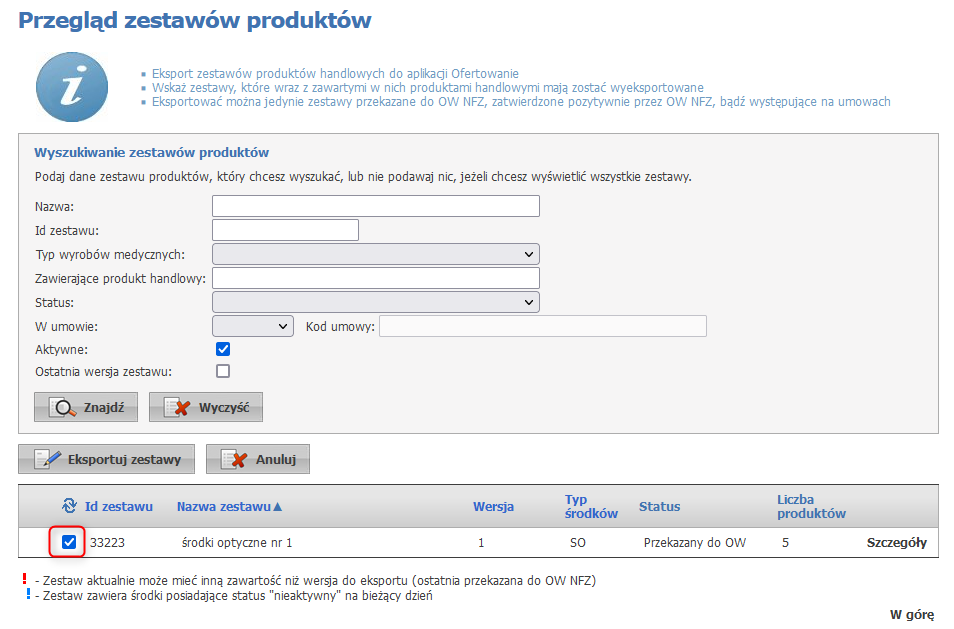Expand the Status dropdown
Image resolution: width=954 pixels, height=629 pixels.
click(x=375, y=302)
